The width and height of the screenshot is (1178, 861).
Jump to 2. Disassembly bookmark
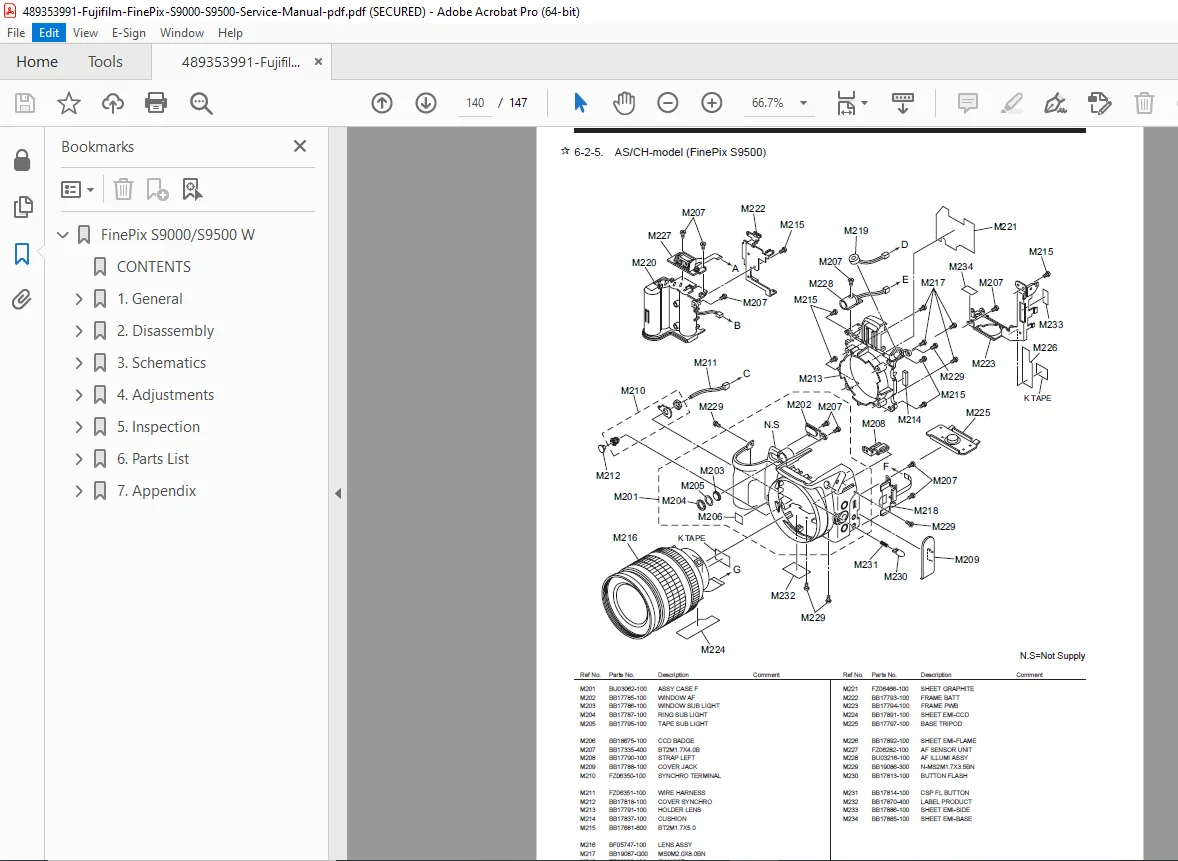[x=165, y=331]
